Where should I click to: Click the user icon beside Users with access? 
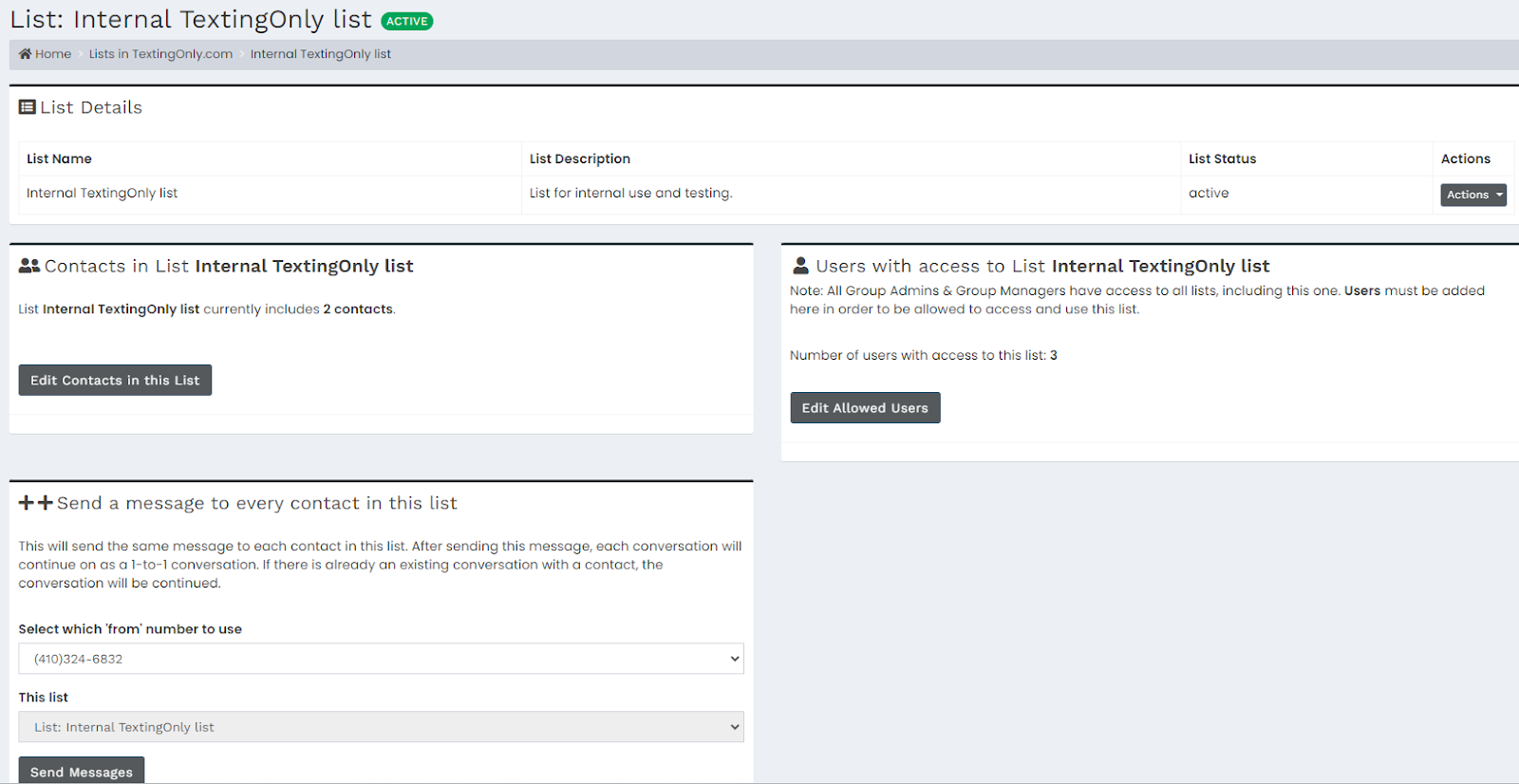[x=801, y=266]
